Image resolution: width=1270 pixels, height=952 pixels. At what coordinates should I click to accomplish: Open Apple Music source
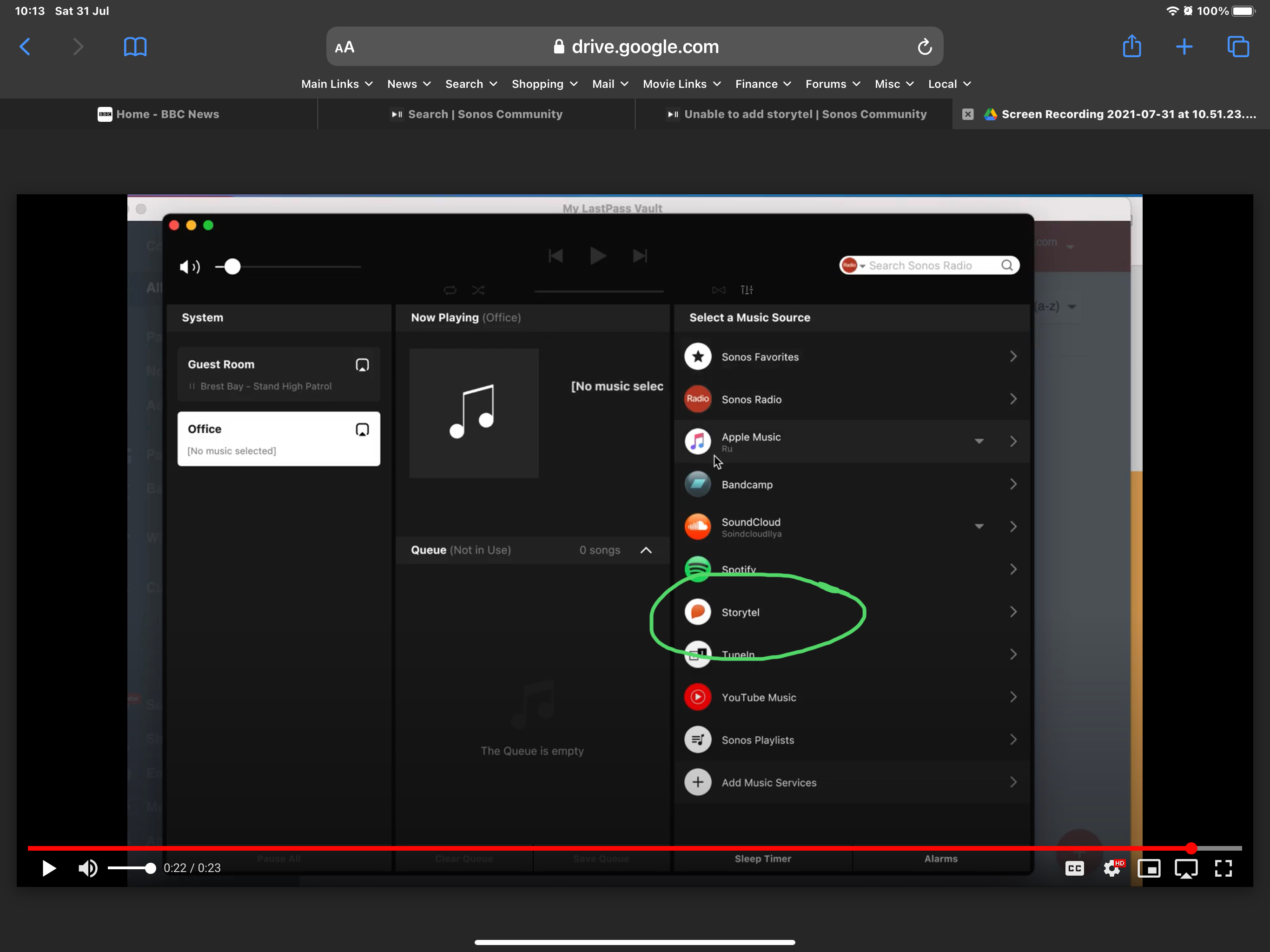click(x=852, y=442)
